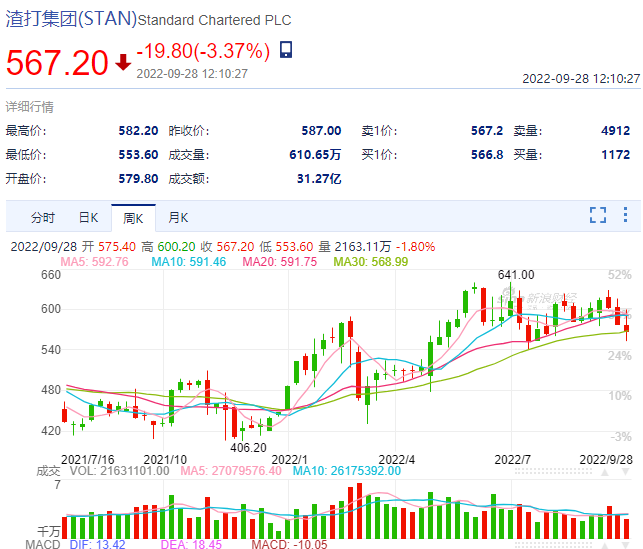The image size is (643, 549).
Task: Click the 2022/1 date axis label
Action: [x=289, y=460]
